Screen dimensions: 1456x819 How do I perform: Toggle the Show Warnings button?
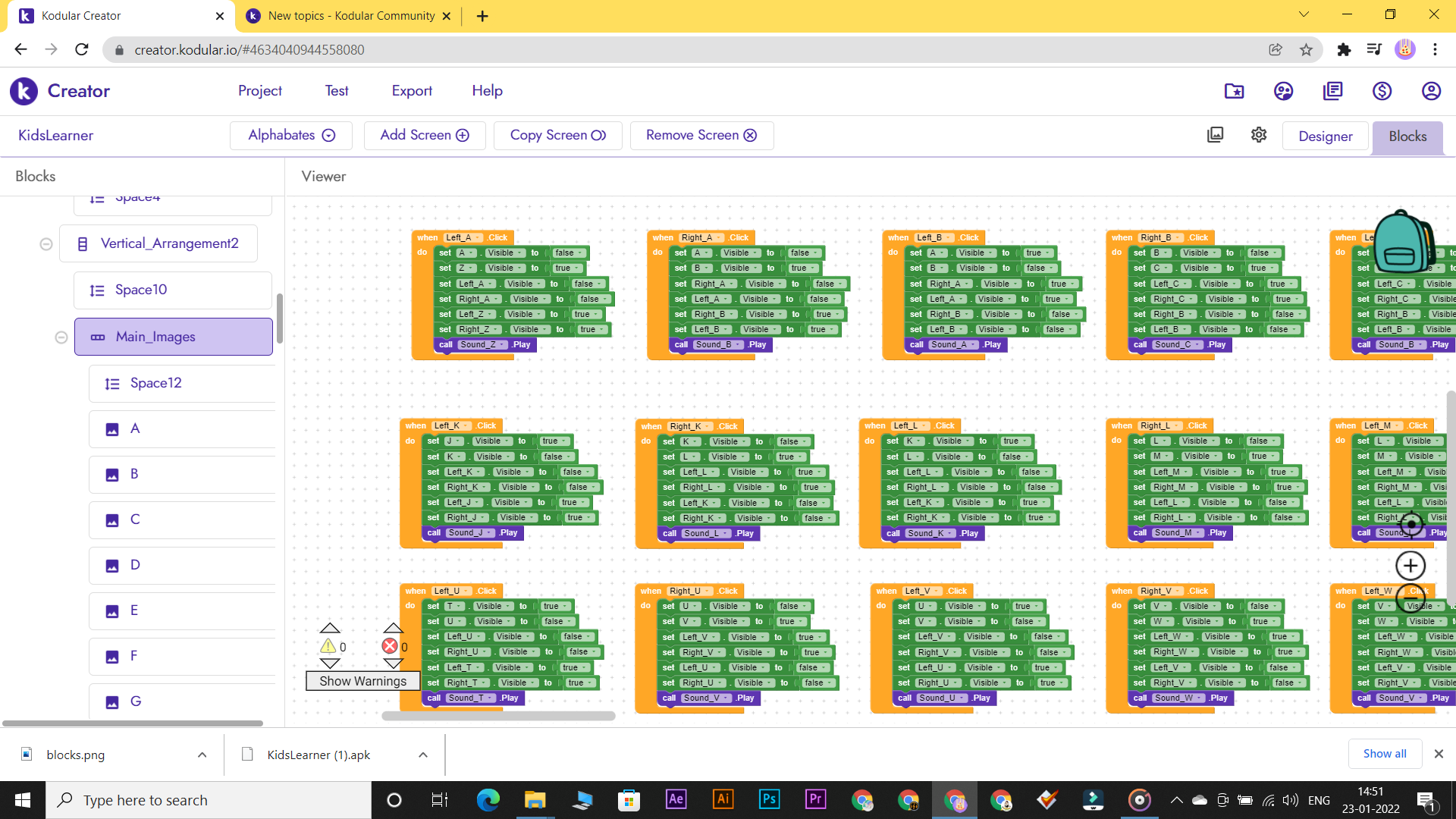[x=362, y=681]
